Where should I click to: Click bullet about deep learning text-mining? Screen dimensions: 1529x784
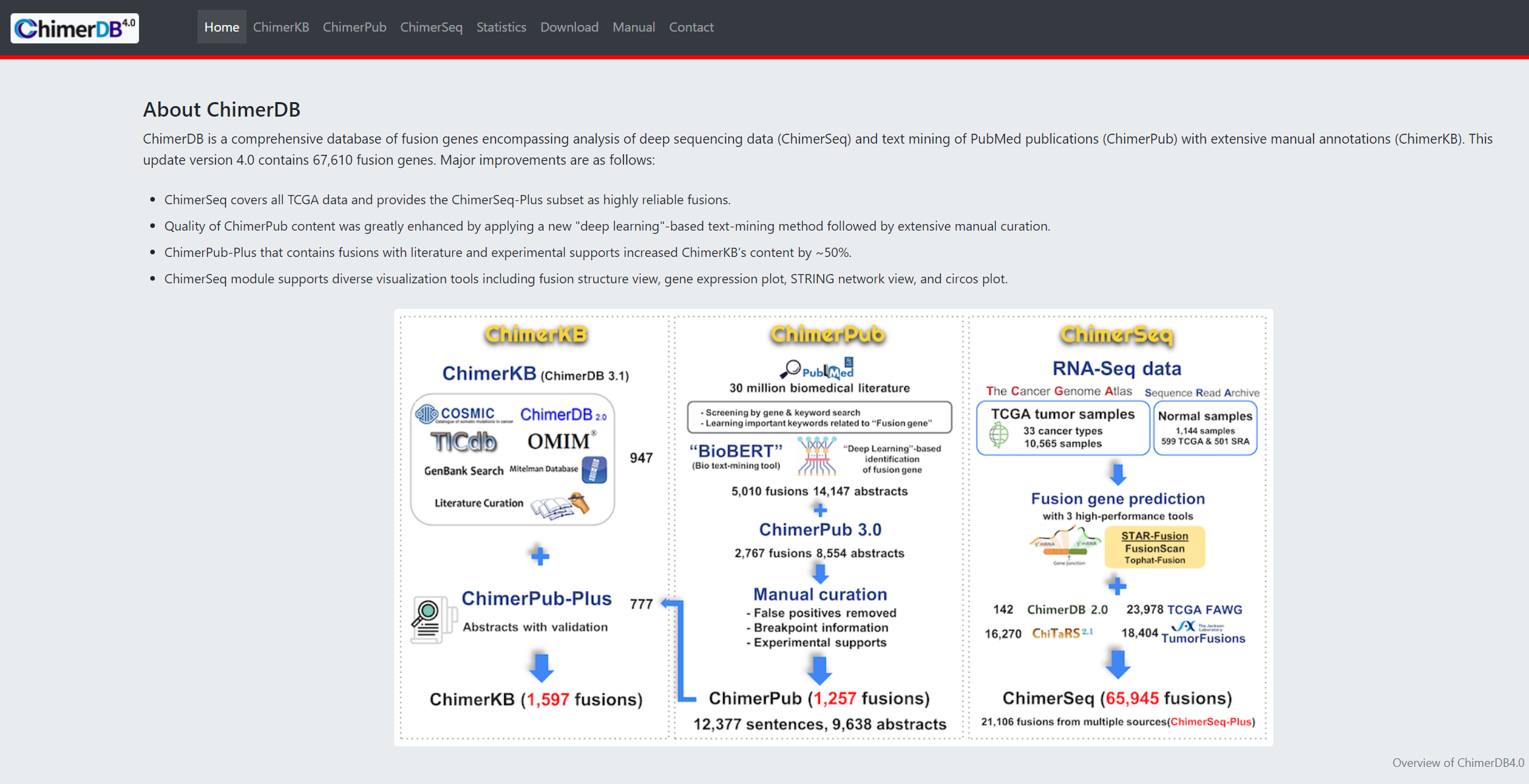click(x=607, y=226)
